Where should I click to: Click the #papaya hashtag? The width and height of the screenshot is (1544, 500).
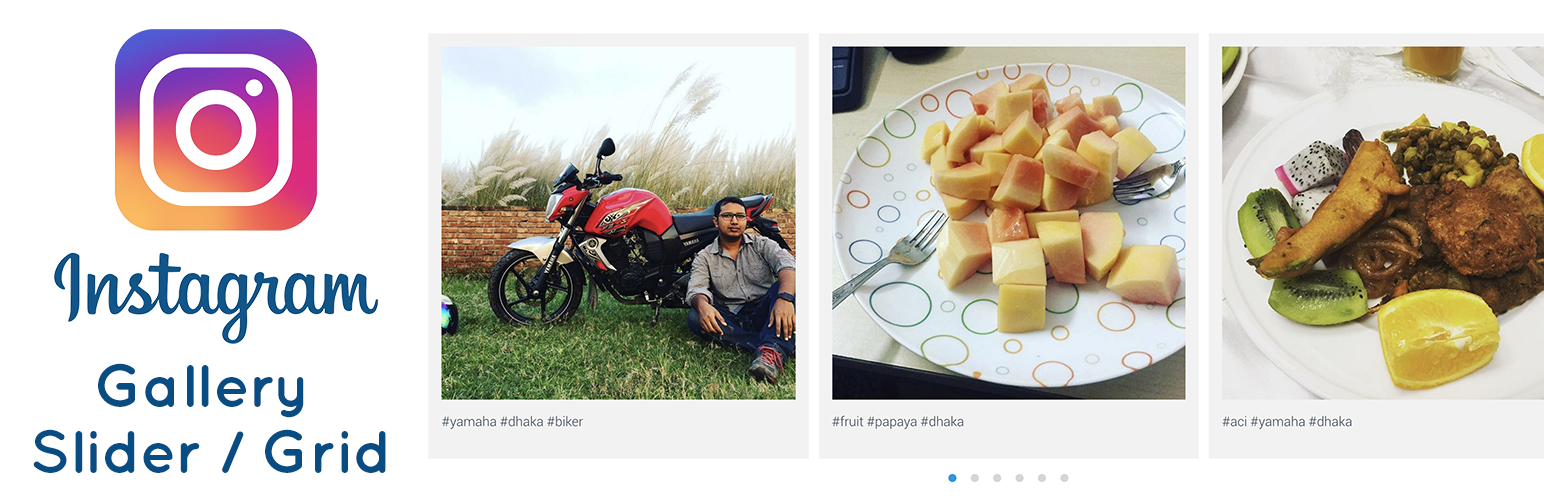(x=892, y=422)
